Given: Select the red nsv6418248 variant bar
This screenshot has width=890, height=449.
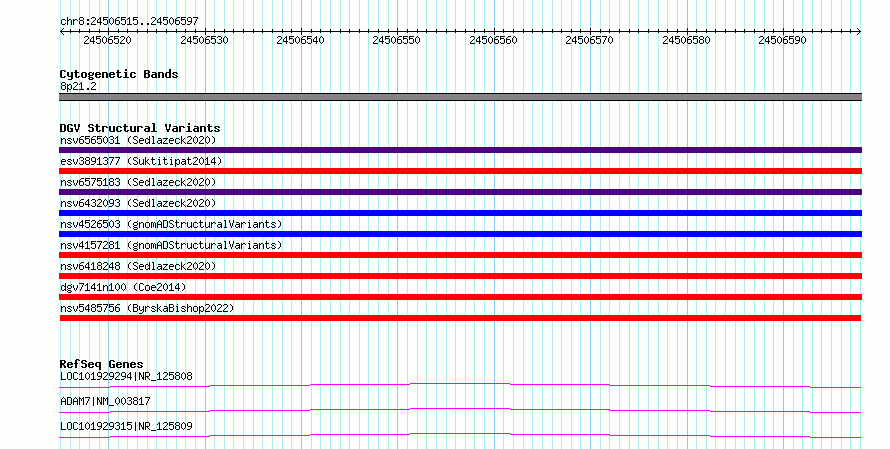Looking at the screenshot, I should point(460,276).
